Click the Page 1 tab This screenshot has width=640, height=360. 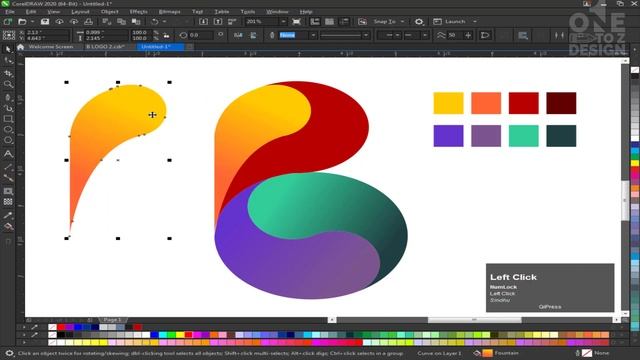pyautogui.click(x=112, y=320)
